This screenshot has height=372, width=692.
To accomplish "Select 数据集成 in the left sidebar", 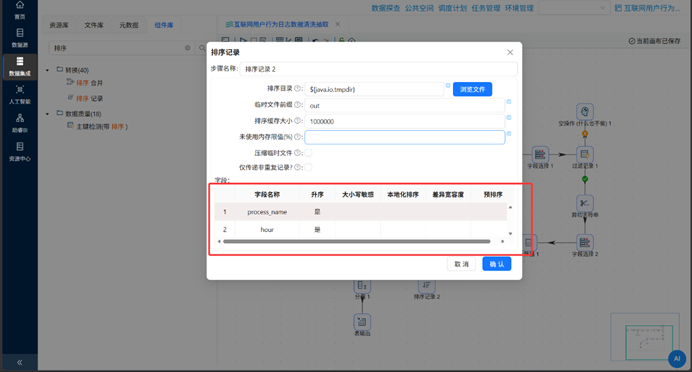I will (19, 66).
